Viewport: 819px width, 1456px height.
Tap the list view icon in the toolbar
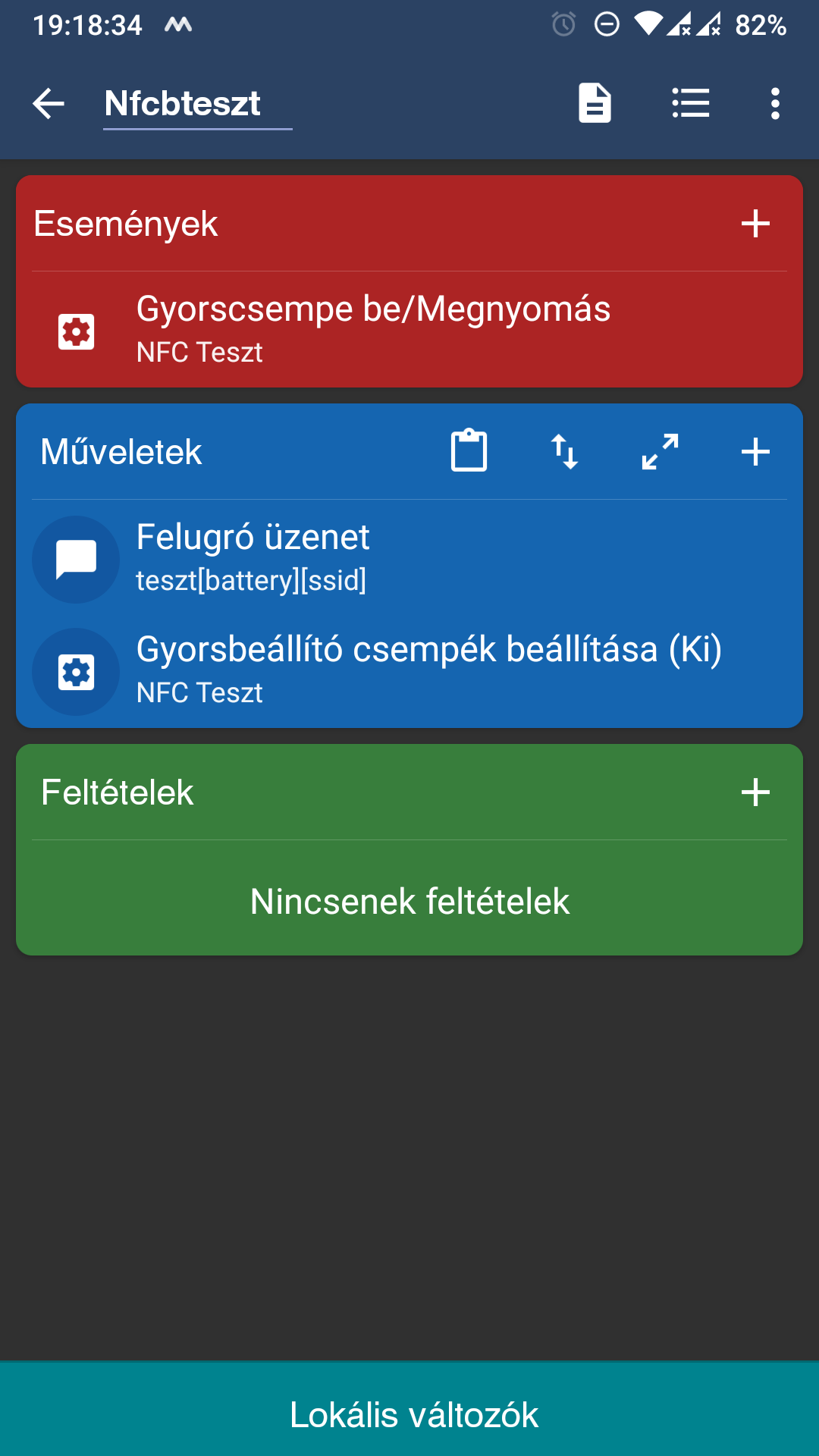click(x=691, y=103)
